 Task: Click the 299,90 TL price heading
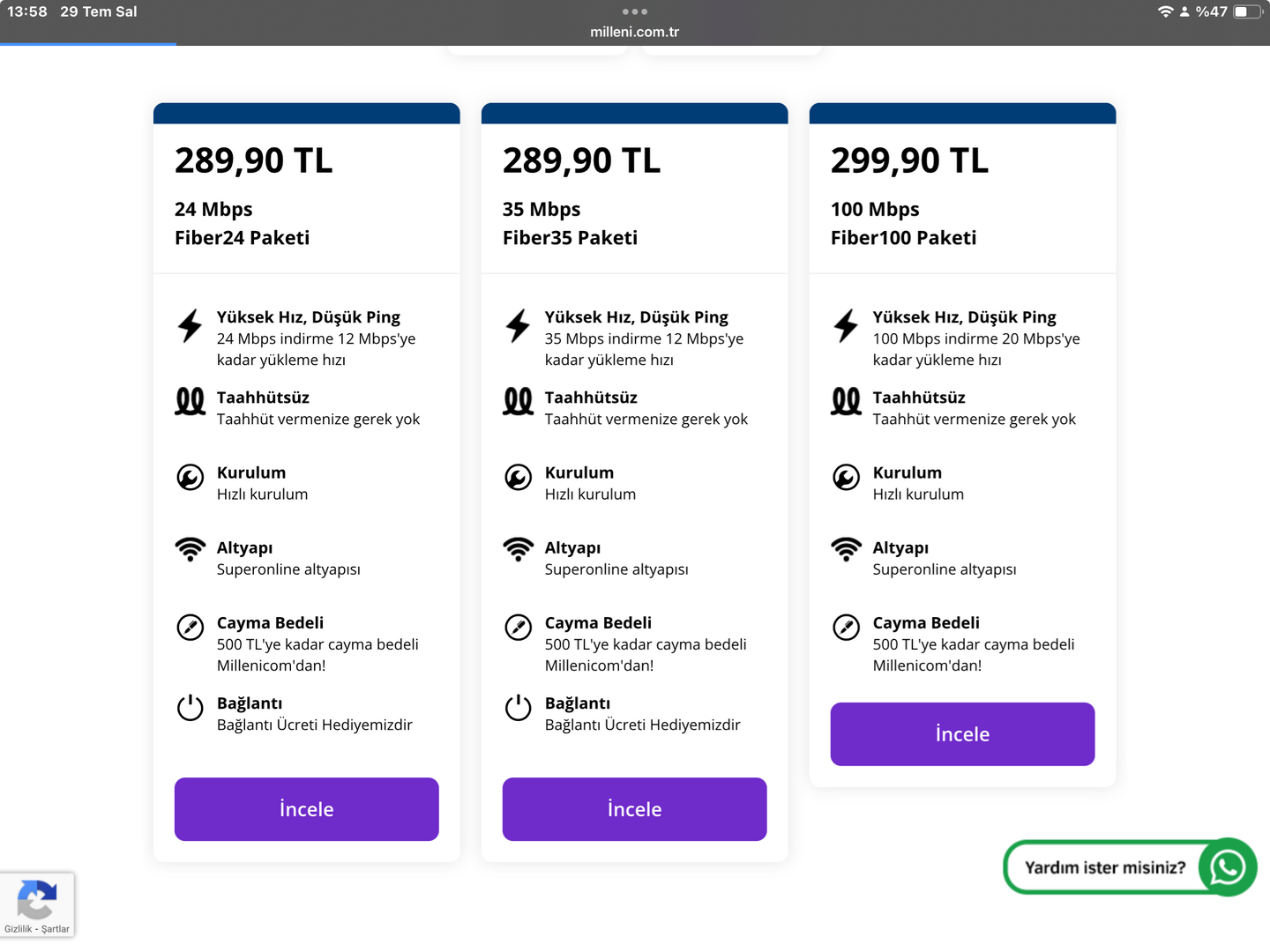point(909,160)
